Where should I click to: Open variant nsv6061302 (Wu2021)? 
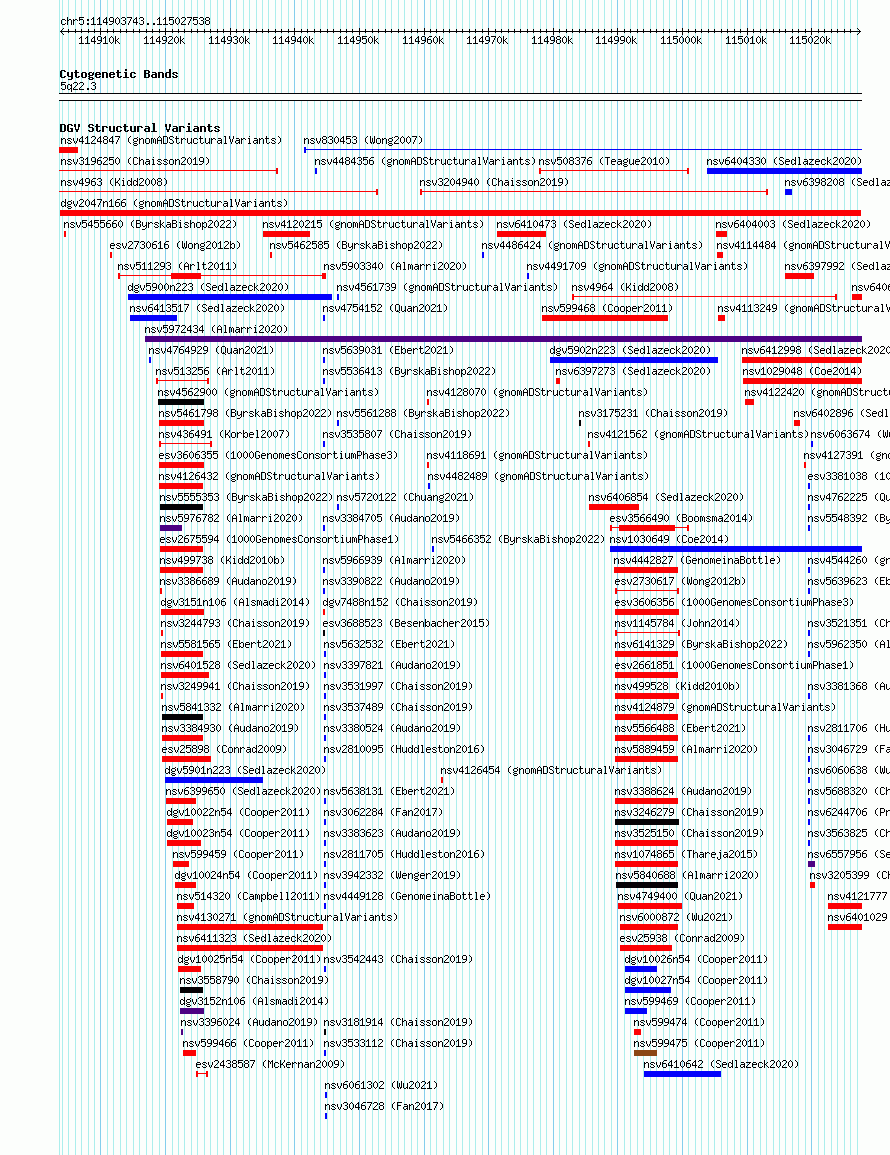tap(382, 1085)
